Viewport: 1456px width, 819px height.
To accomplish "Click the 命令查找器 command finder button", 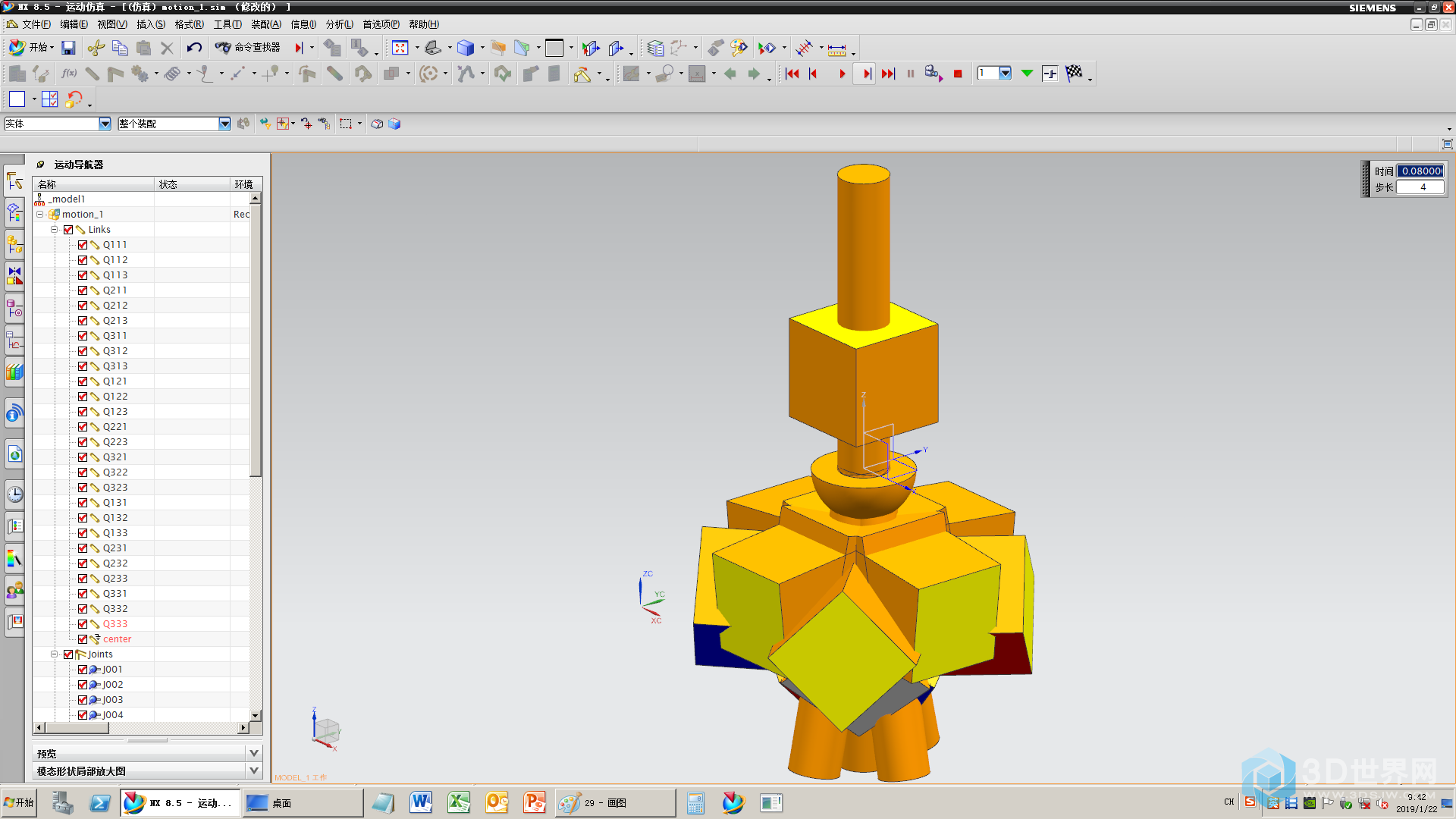I will pos(248,47).
